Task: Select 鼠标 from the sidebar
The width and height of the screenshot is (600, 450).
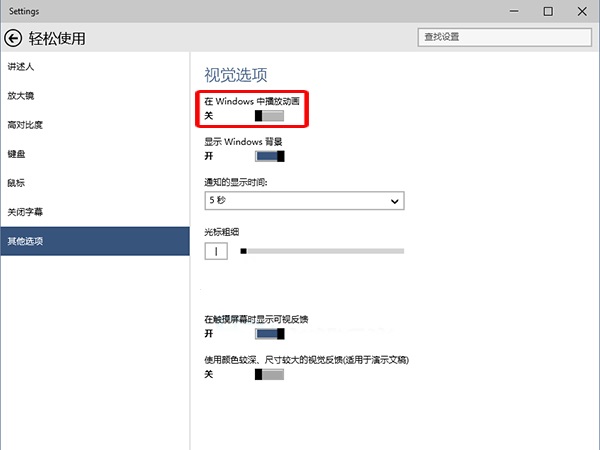Action: coord(17,183)
